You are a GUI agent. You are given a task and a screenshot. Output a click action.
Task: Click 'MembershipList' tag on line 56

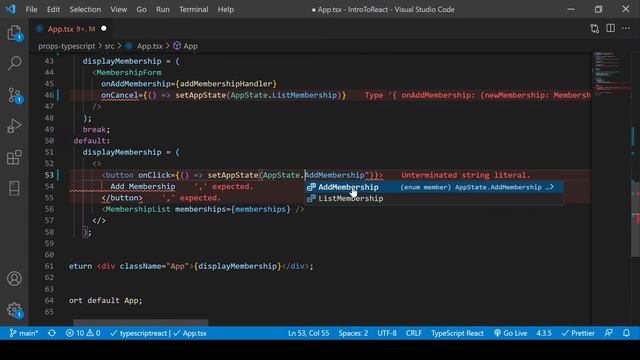(x=138, y=209)
